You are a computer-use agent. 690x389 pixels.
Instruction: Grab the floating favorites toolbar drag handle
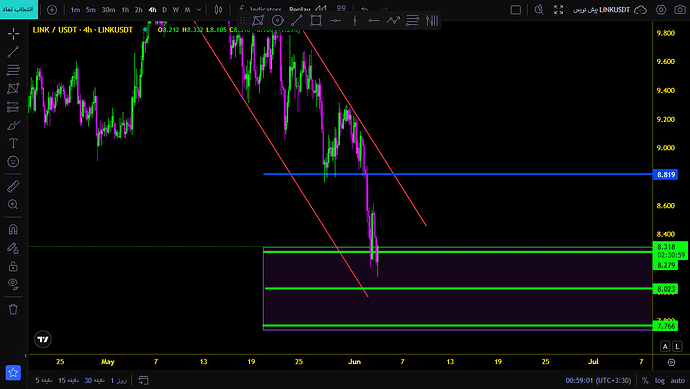(x=242, y=20)
